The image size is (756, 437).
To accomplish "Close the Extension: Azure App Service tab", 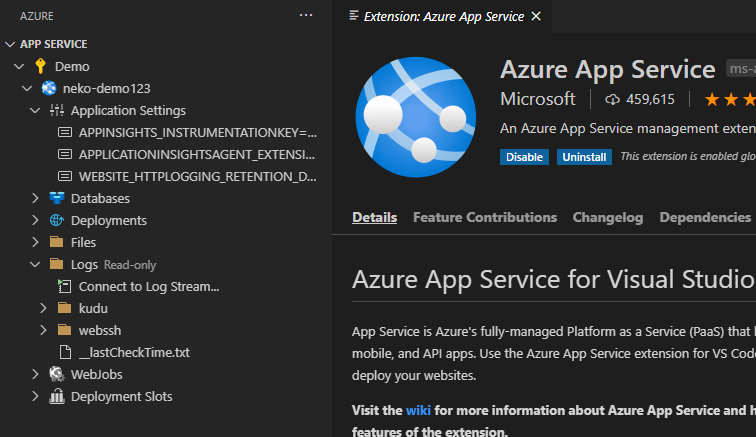I will (536, 16).
